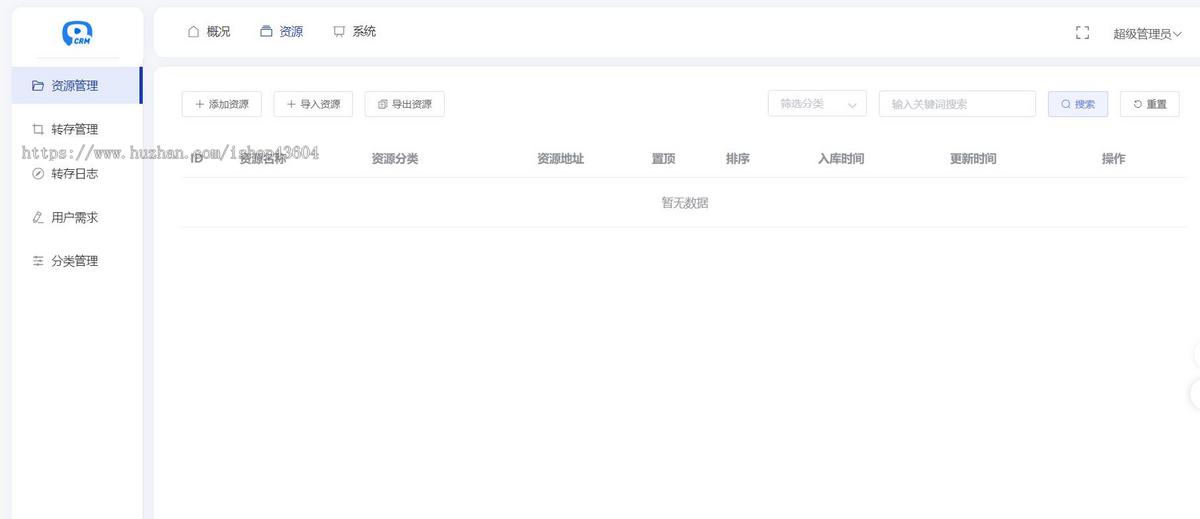Click the 入库时间 column header

click(x=841, y=159)
